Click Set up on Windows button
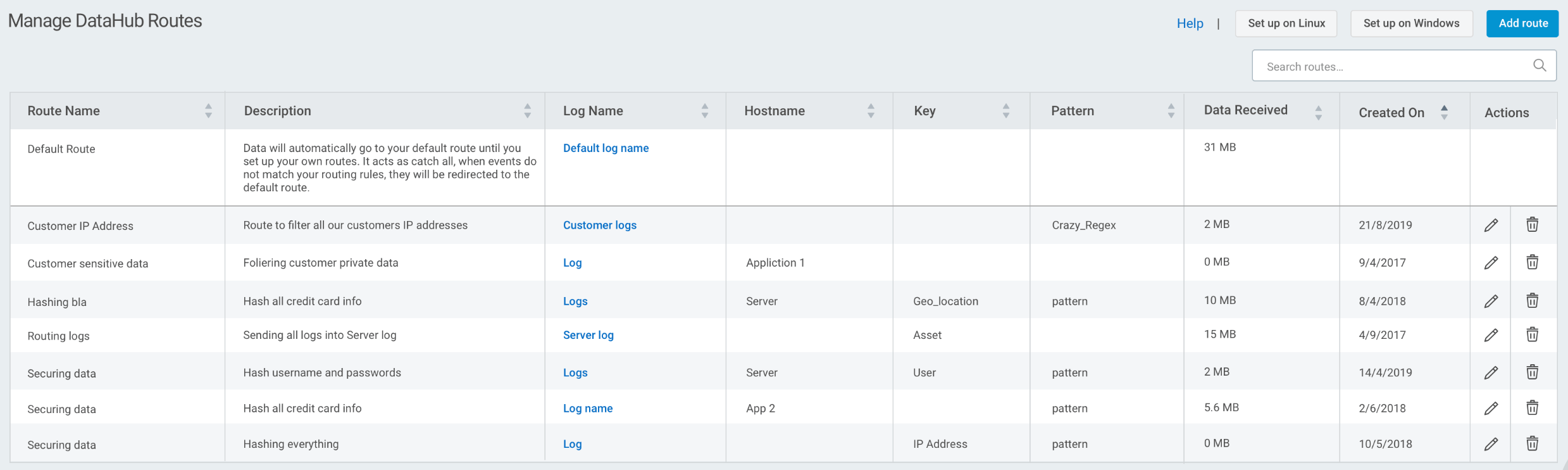This screenshot has height=470, width=1568. point(1411,23)
